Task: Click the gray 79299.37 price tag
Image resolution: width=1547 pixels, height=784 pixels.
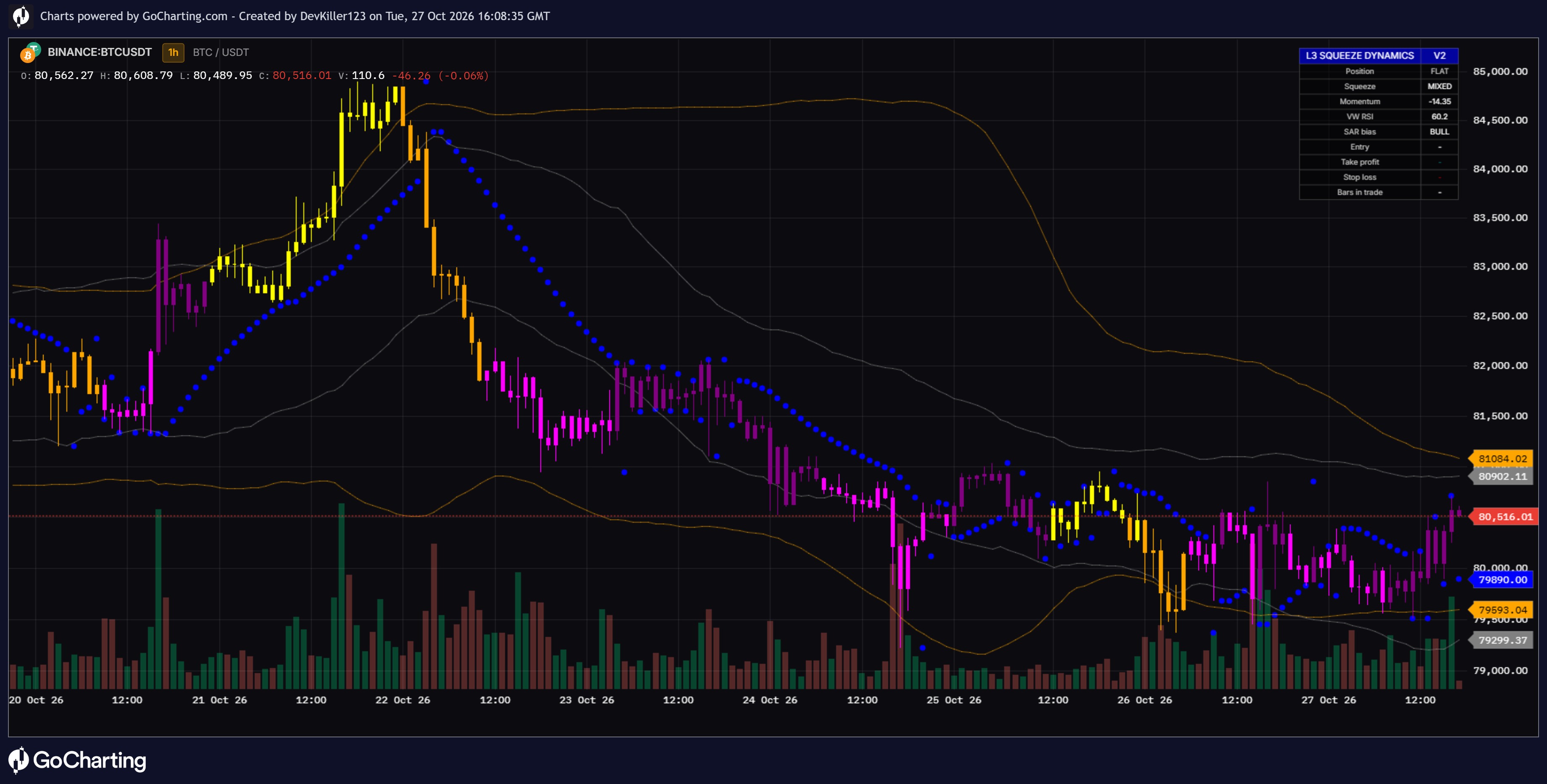Action: [1501, 640]
